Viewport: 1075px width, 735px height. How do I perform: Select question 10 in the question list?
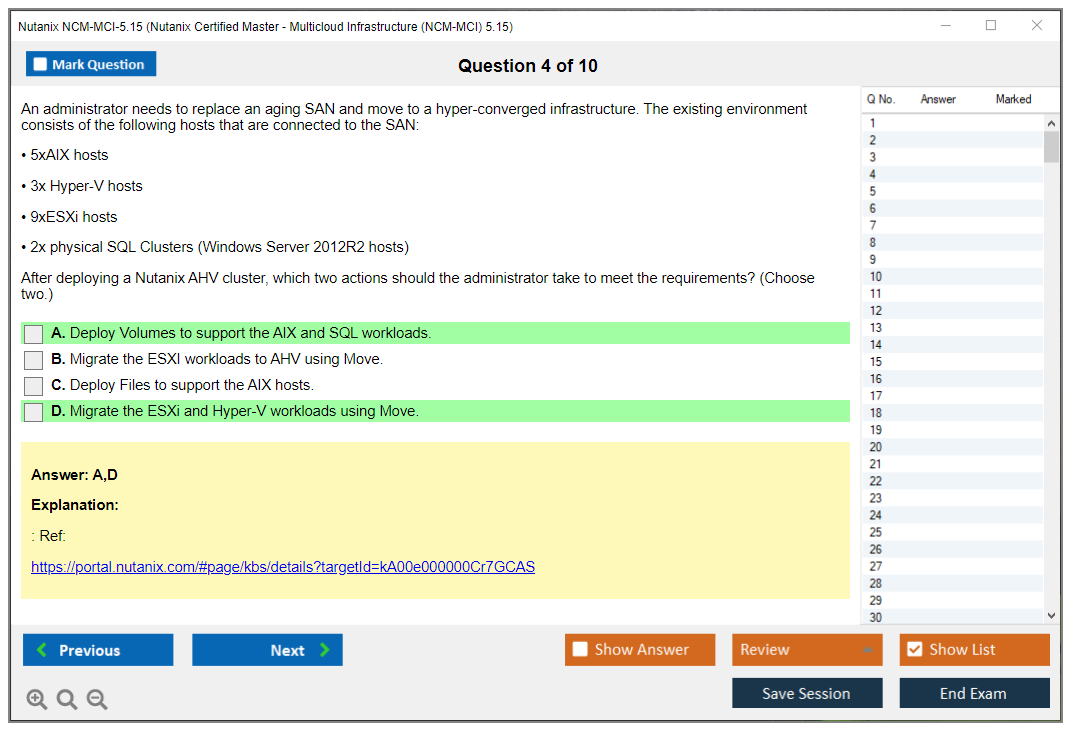(x=876, y=277)
